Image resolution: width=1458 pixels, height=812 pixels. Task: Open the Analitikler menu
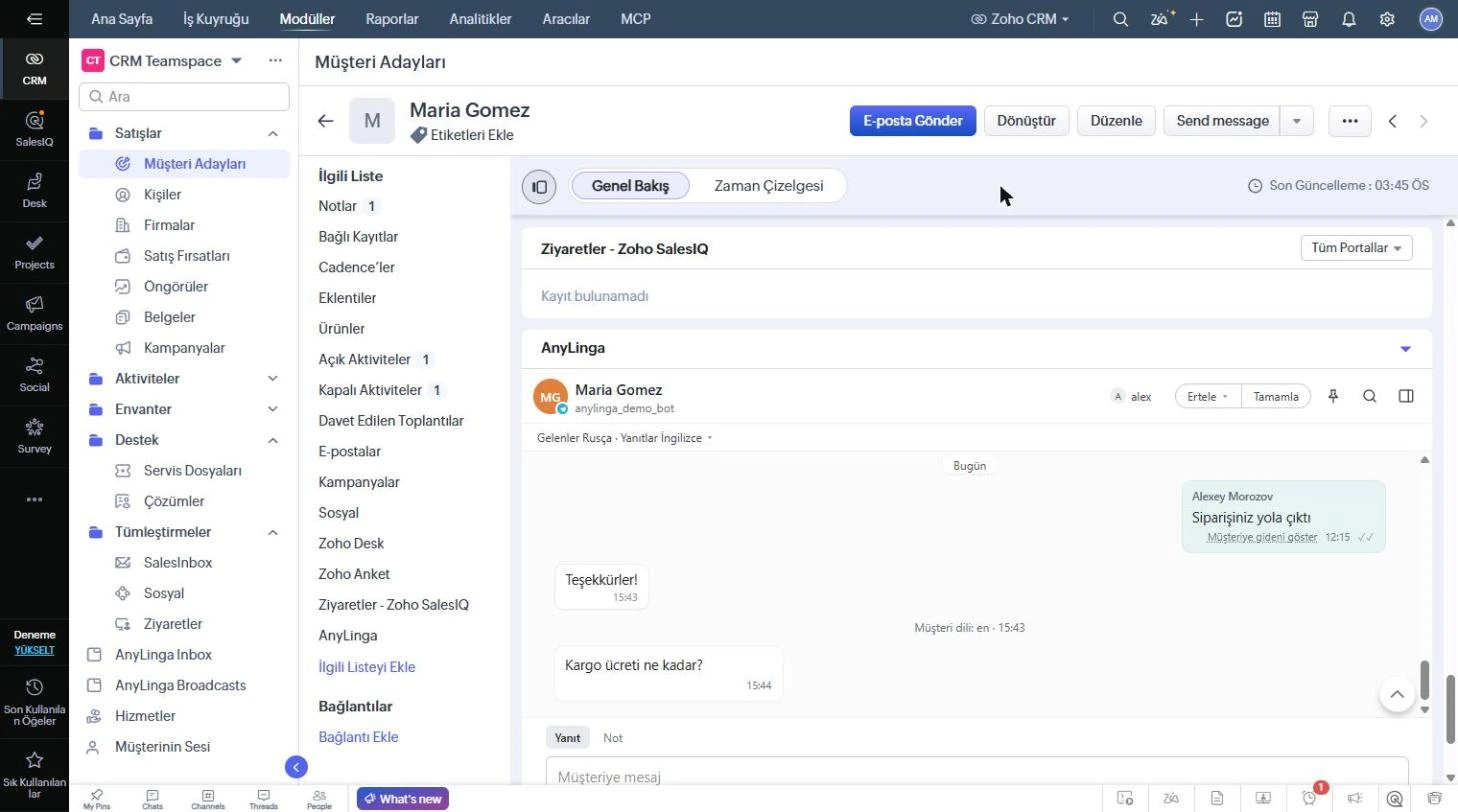(x=480, y=19)
